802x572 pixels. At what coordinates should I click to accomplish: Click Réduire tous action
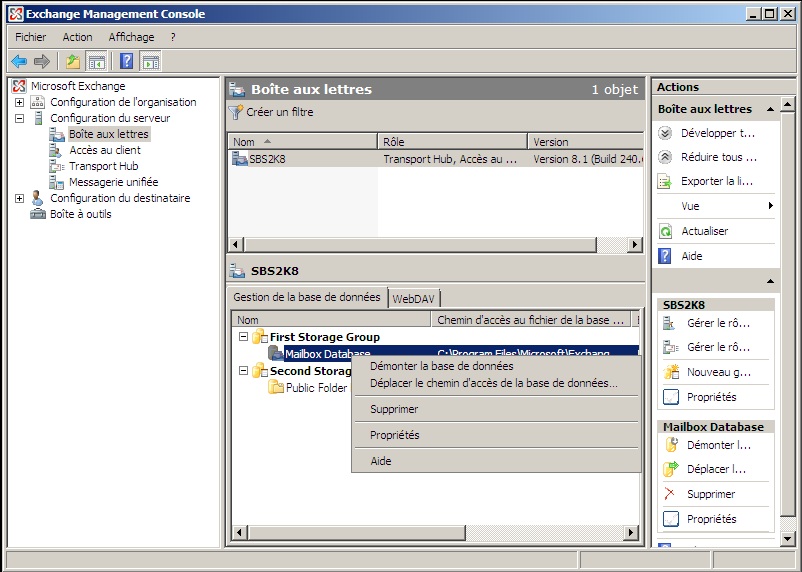click(x=719, y=157)
